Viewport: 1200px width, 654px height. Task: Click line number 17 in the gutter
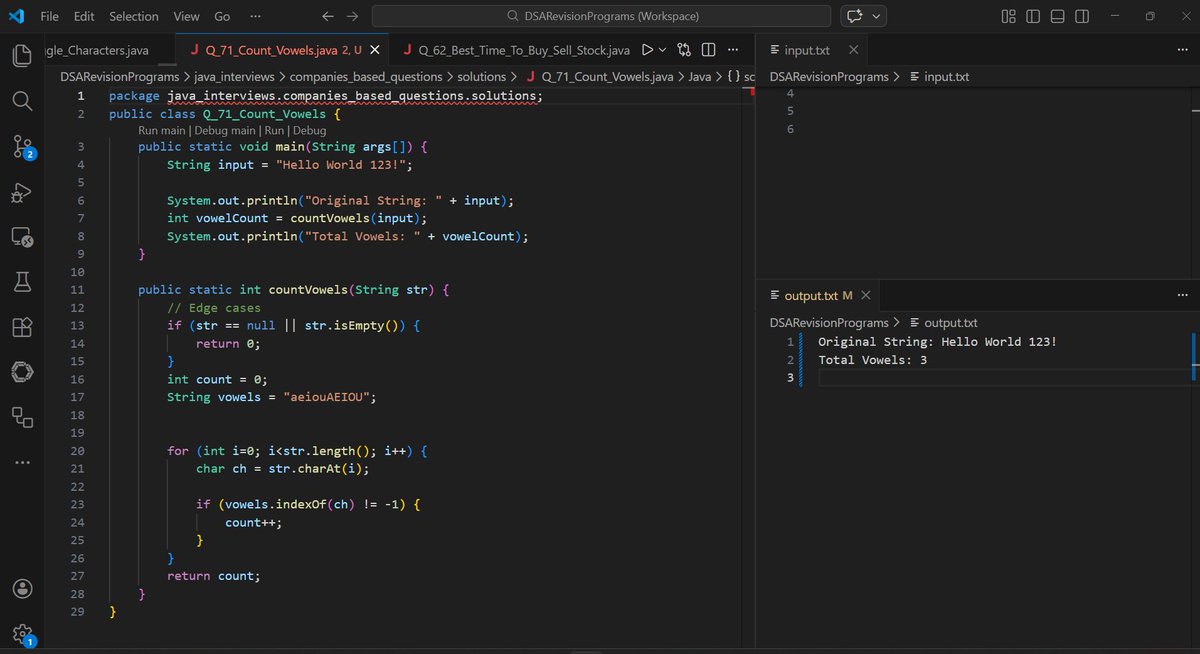point(78,397)
